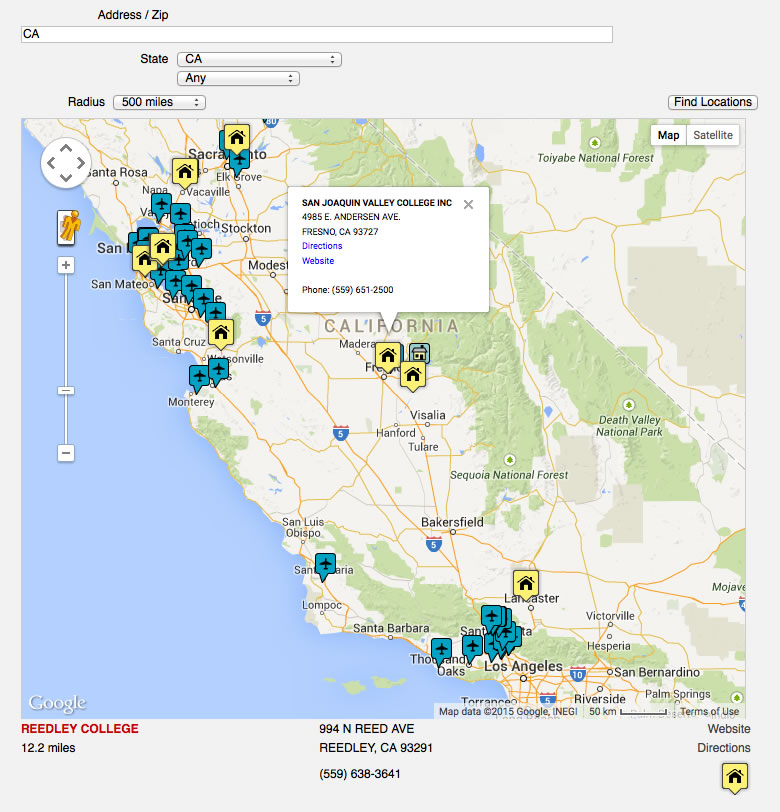Image resolution: width=780 pixels, height=812 pixels.
Task: Pan the map right with the arrow control
Action: tap(81, 163)
